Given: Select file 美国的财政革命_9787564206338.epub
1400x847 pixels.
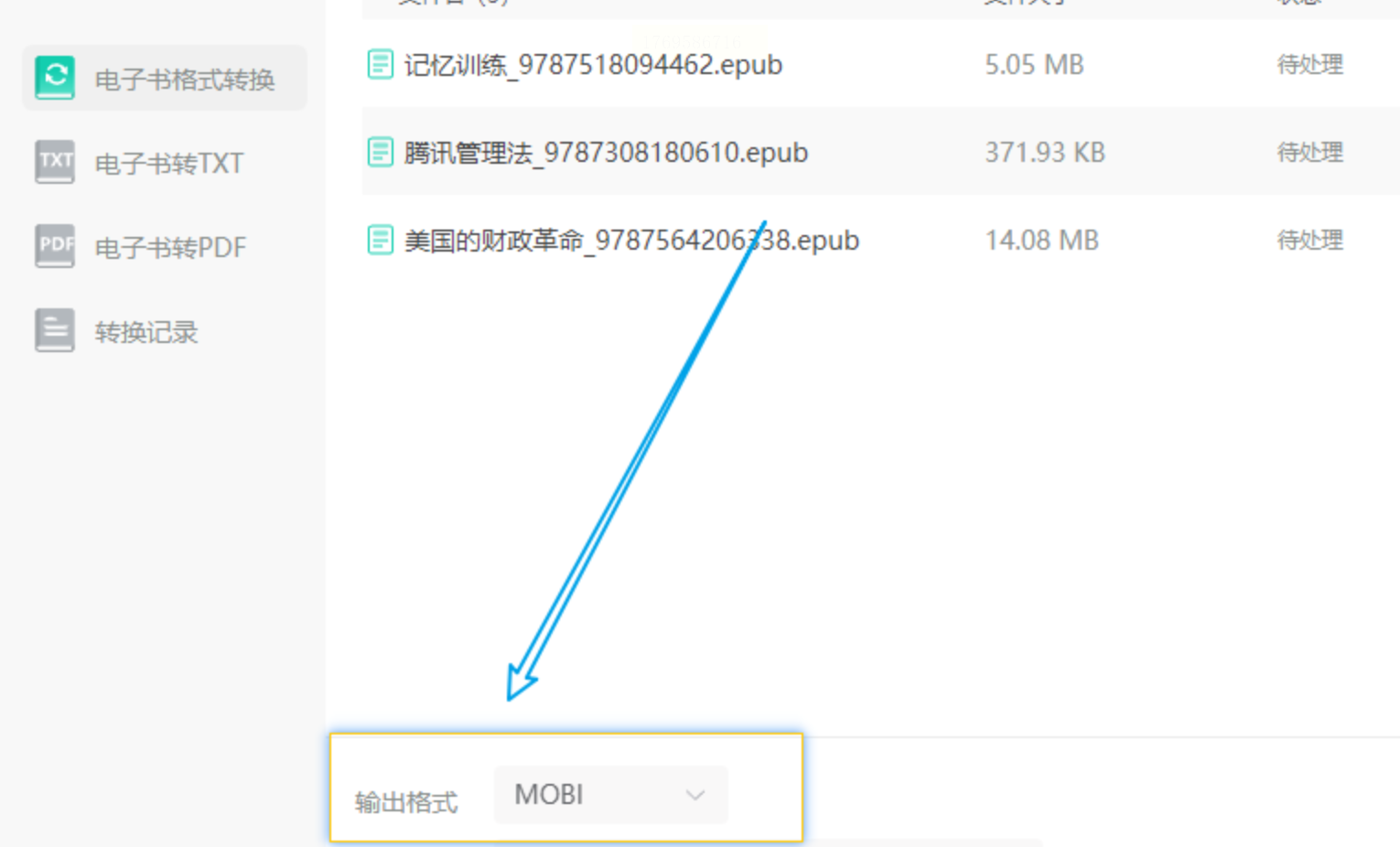Looking at the screenshot, I should pos(632,240).
